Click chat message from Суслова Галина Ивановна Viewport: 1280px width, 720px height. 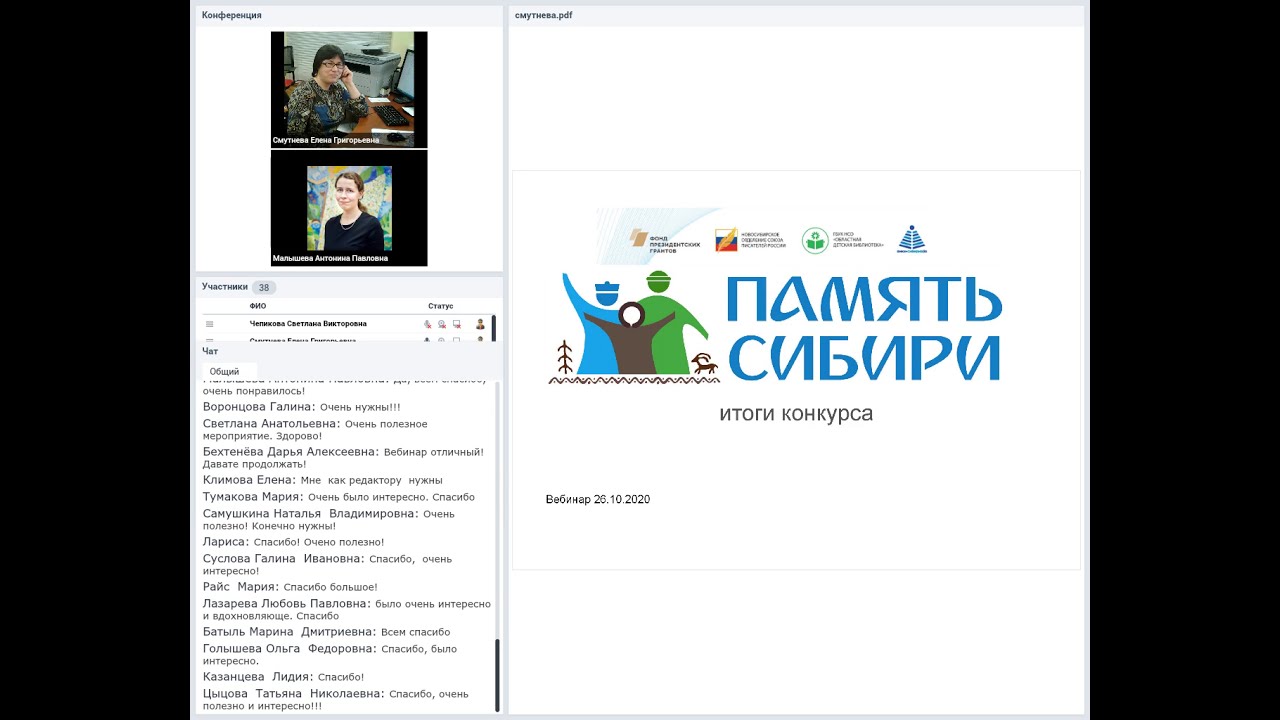328,565
